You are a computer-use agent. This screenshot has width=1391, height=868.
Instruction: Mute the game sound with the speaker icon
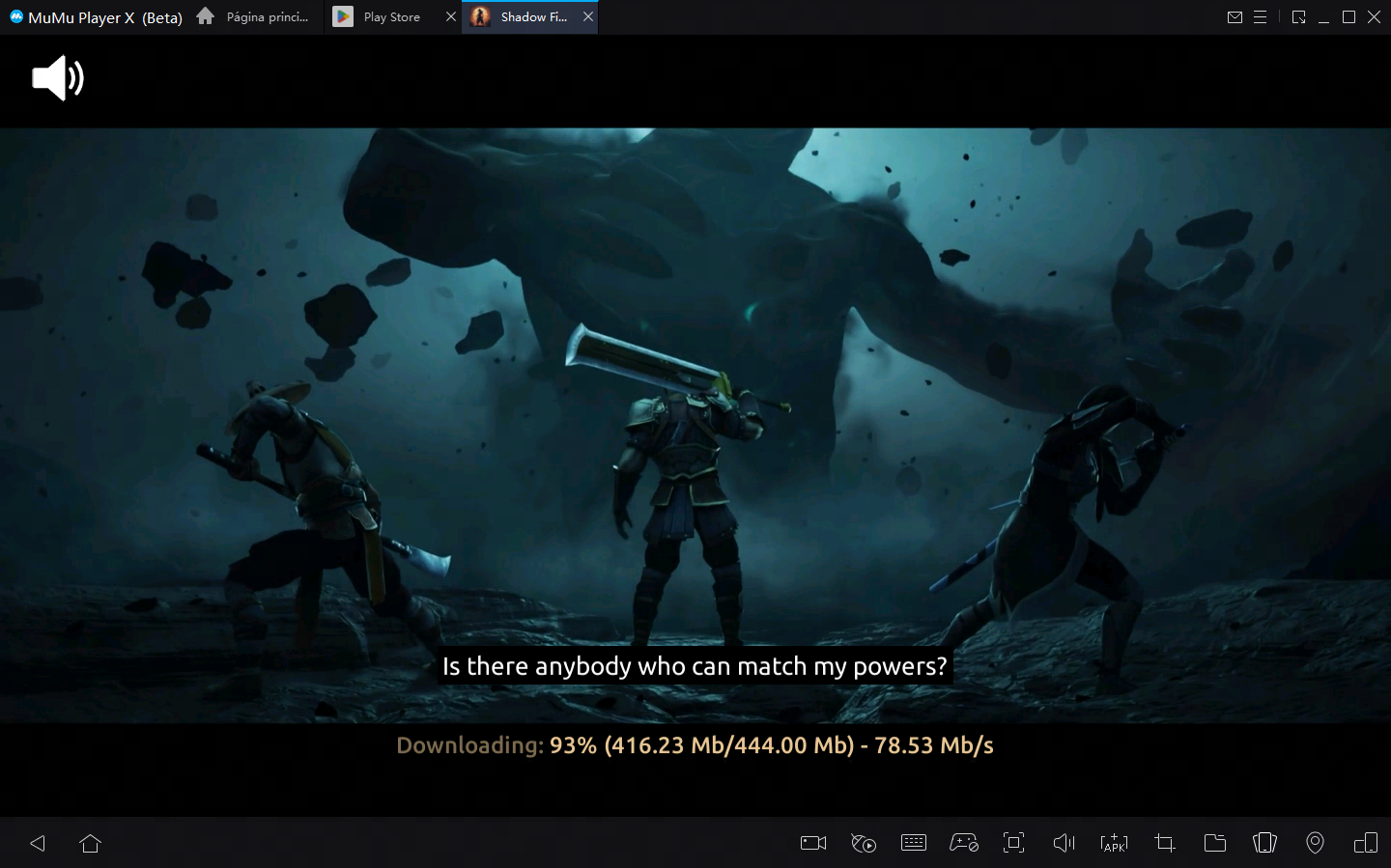pyautogui.click(x=58, y=78)
